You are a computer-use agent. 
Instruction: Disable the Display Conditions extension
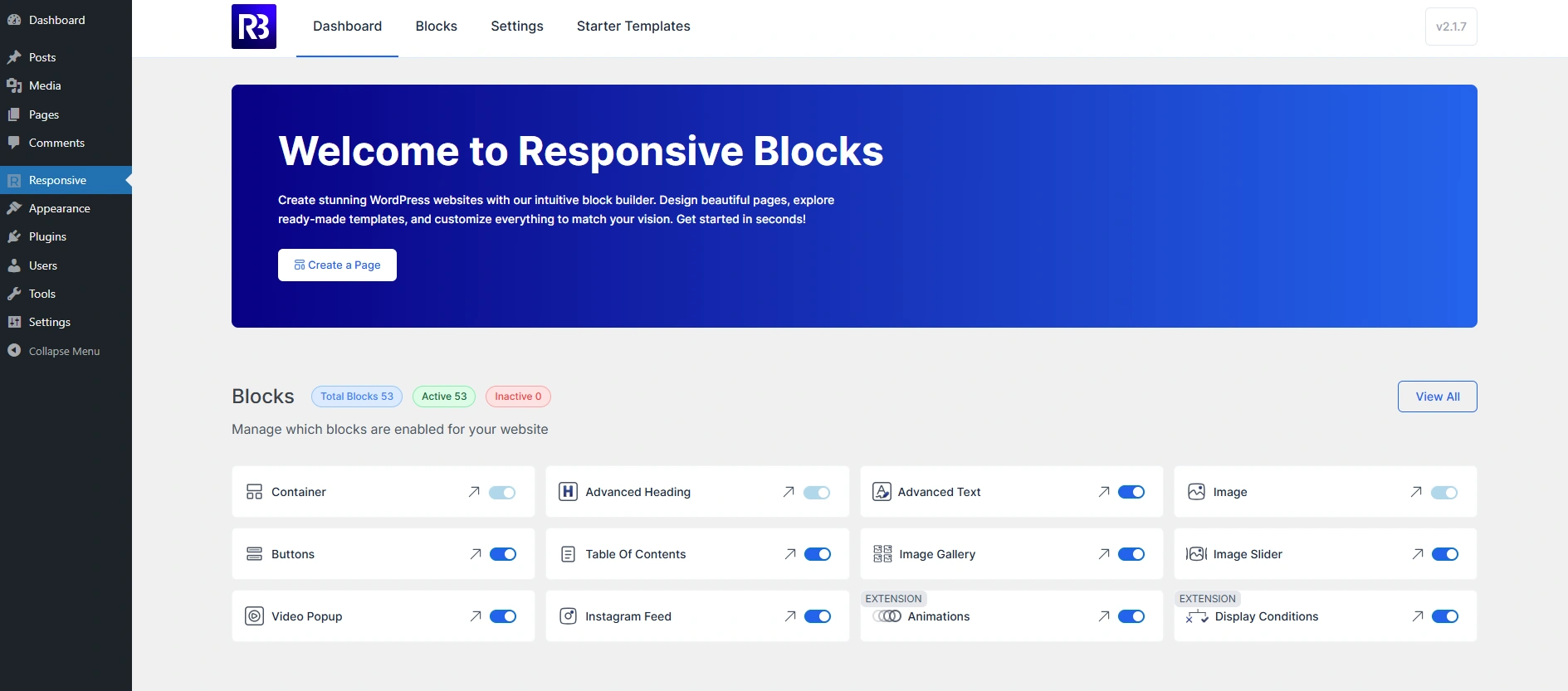1445,616
